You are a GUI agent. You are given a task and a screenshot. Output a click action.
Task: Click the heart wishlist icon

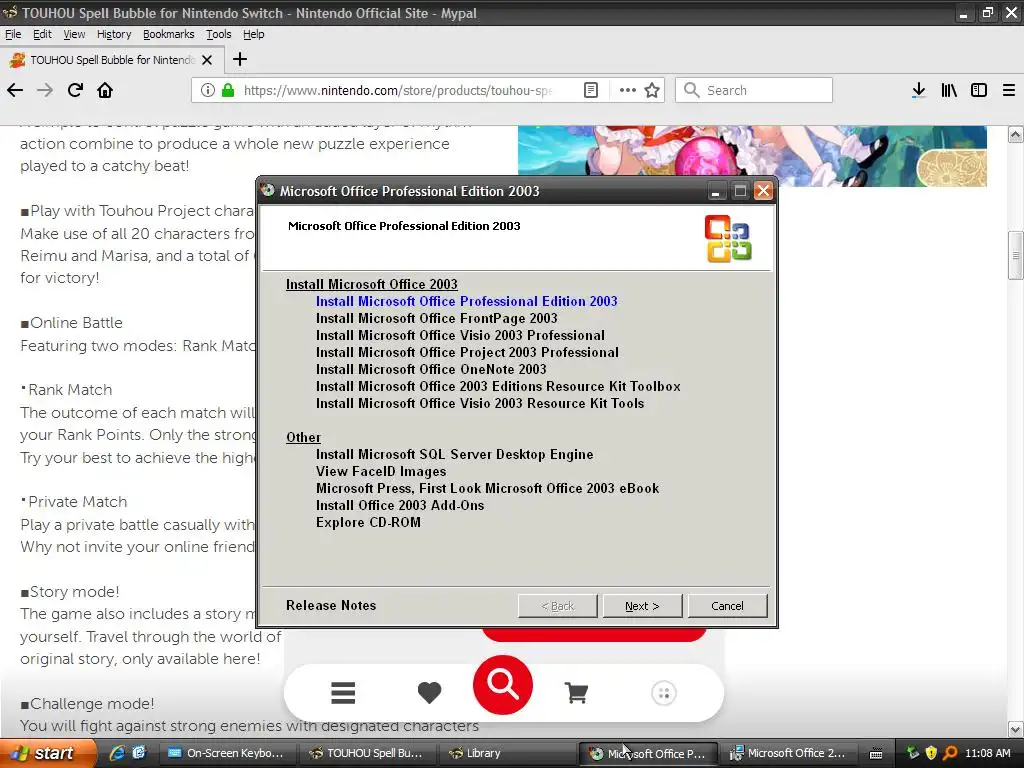[x=429, y=693]
